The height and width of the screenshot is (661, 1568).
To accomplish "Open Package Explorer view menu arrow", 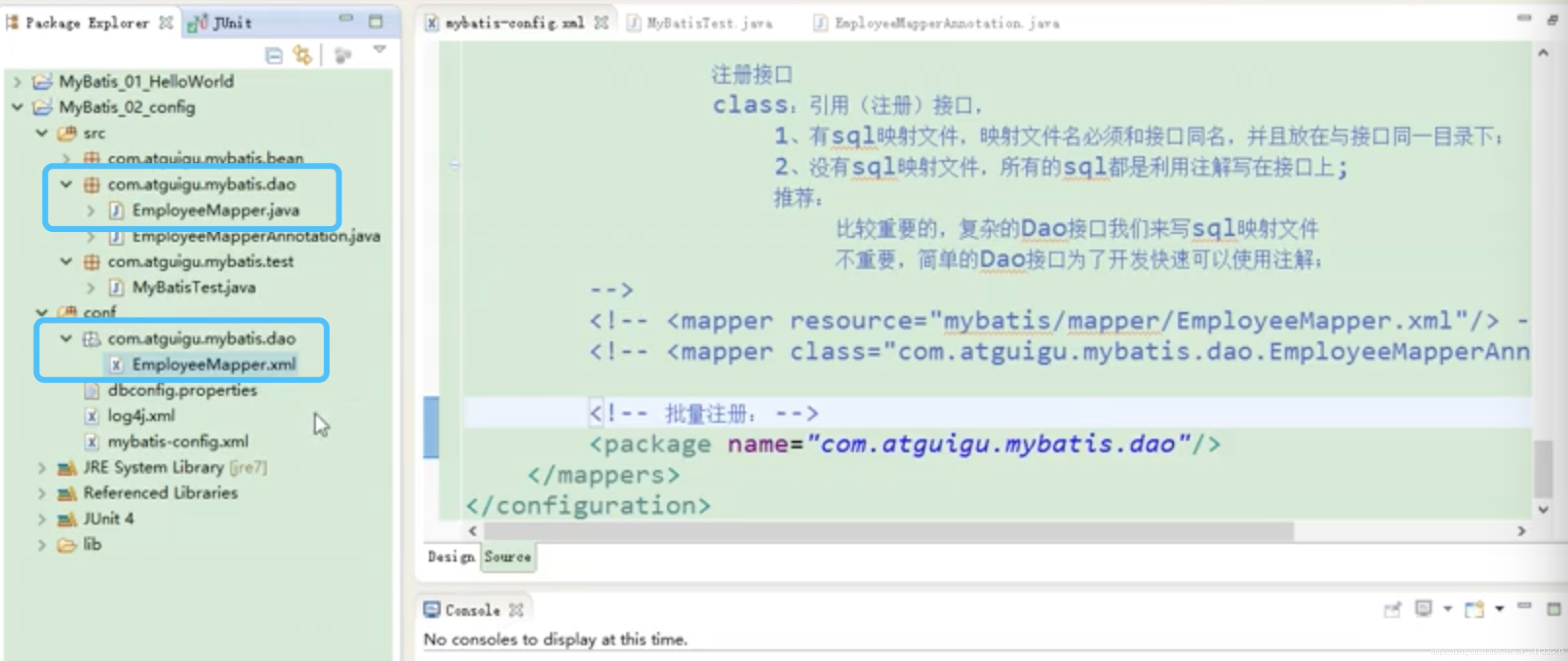I will point(380,49).
